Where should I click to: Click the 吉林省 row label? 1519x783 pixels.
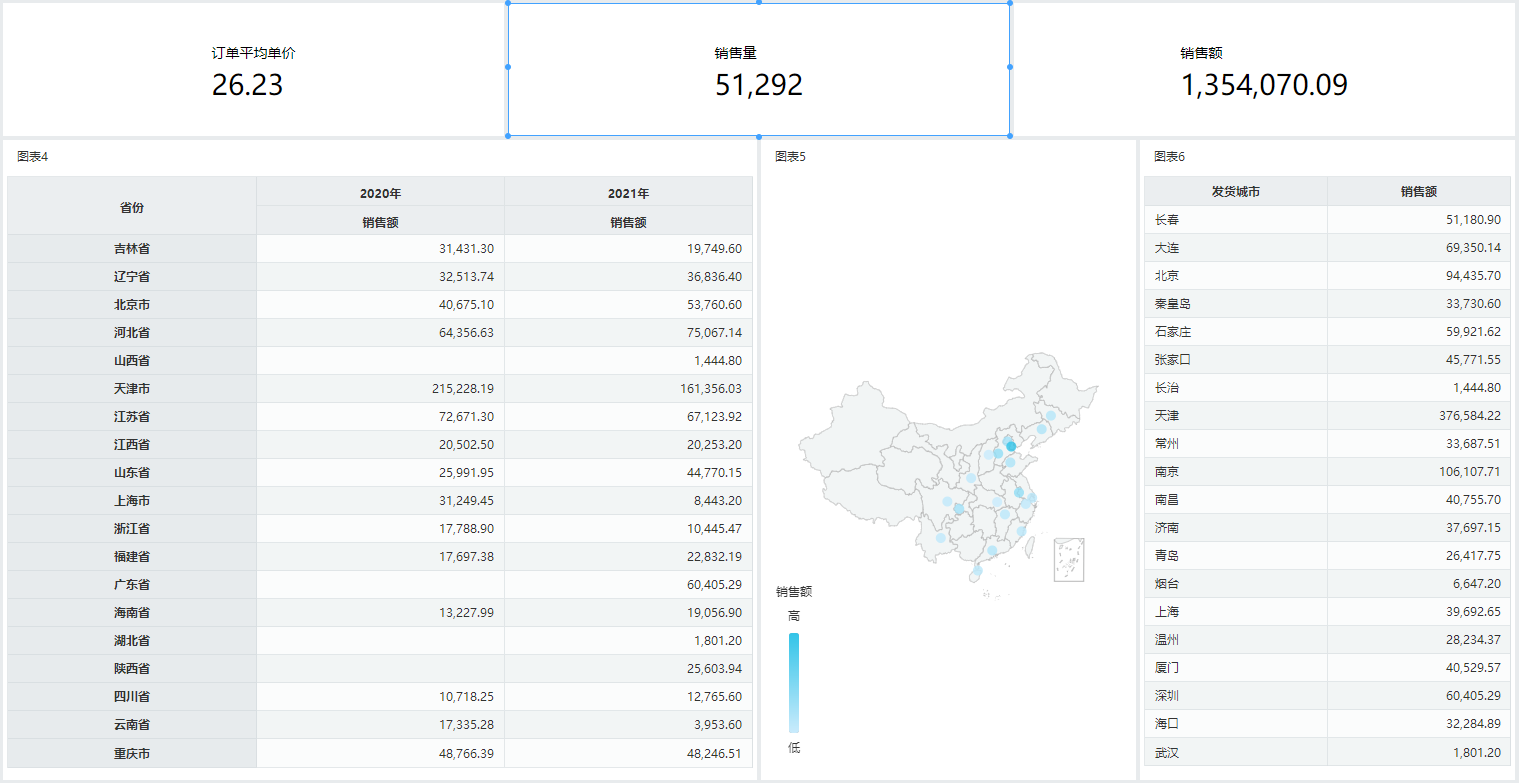point(132,248)
